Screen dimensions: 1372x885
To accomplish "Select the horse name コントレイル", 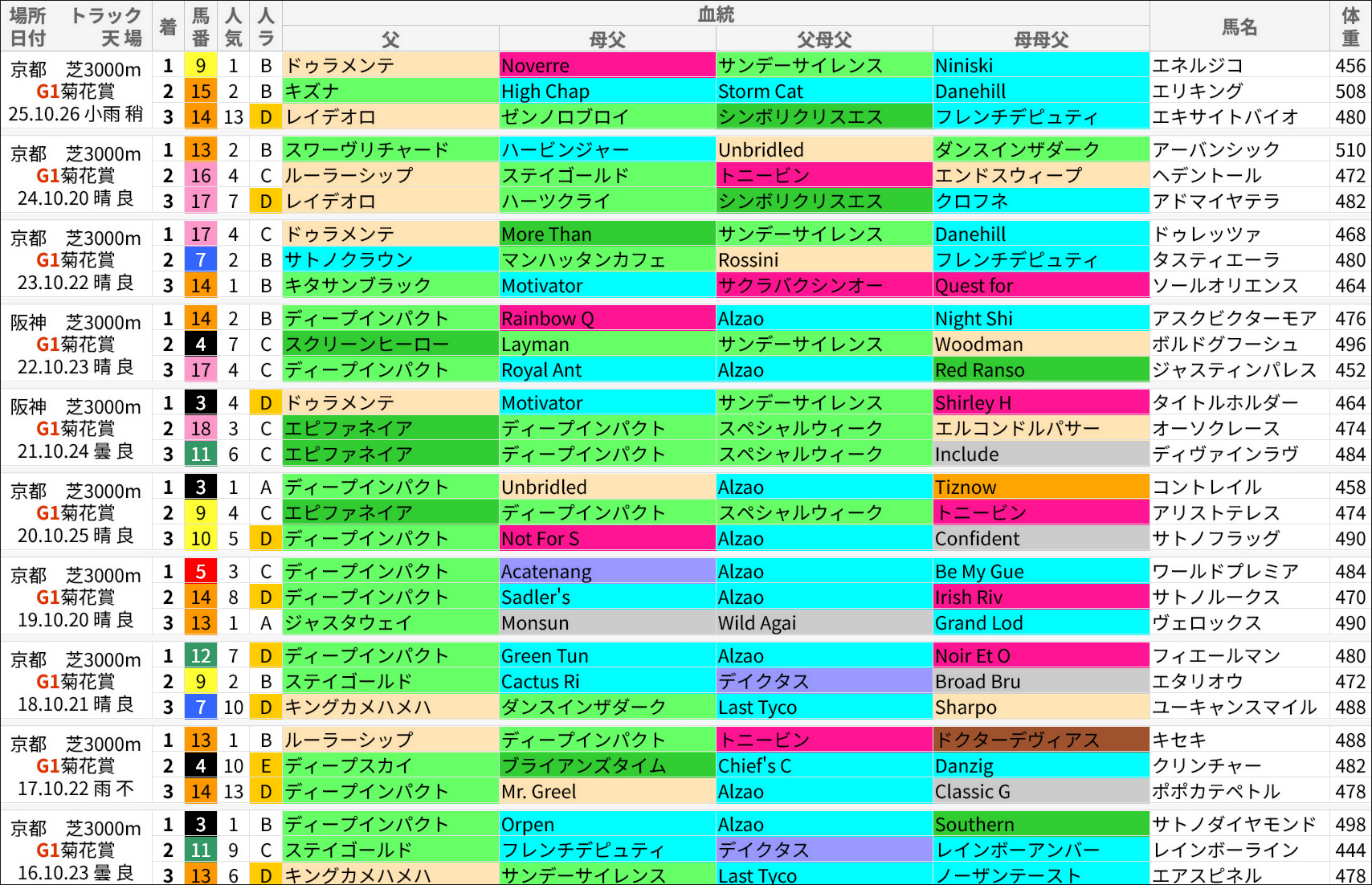I will [x=1207, y=487].
